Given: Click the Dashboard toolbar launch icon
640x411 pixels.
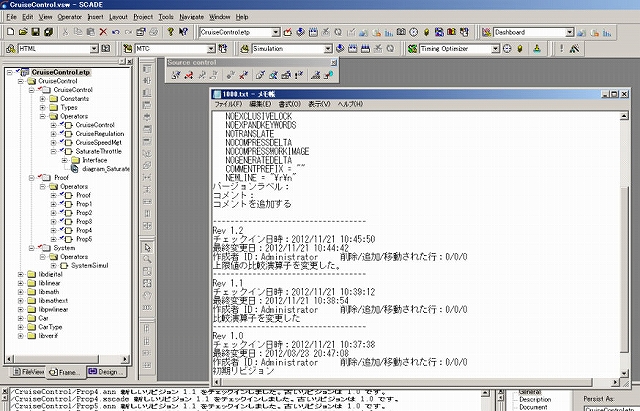Looking at the screenshot, I should [486, 32].
